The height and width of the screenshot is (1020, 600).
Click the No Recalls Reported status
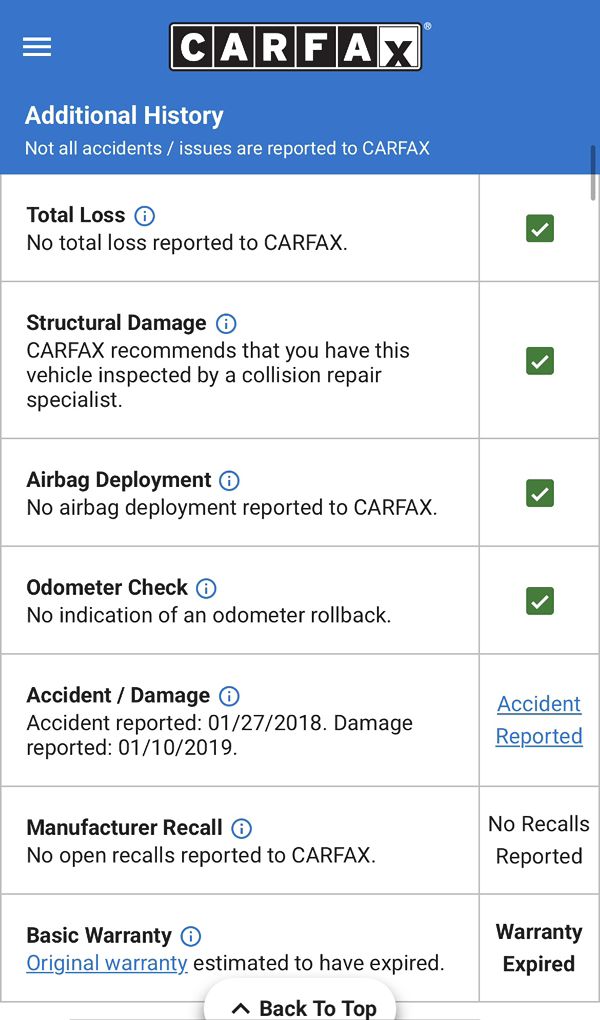tap(539, 840)
